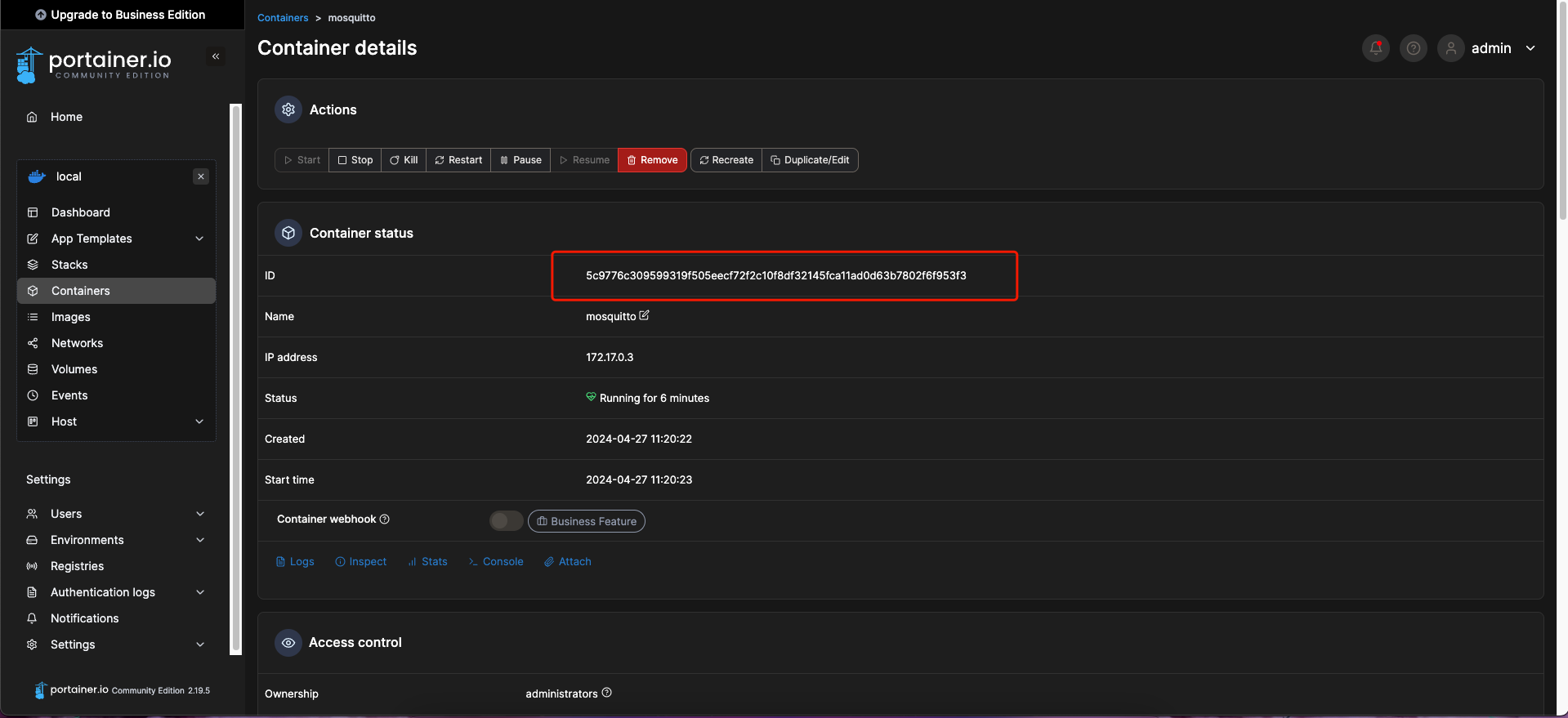Viewport: 1568px width, 718px height.
Task: Open Networks in the sidebar
Action: tap(116, 343)
